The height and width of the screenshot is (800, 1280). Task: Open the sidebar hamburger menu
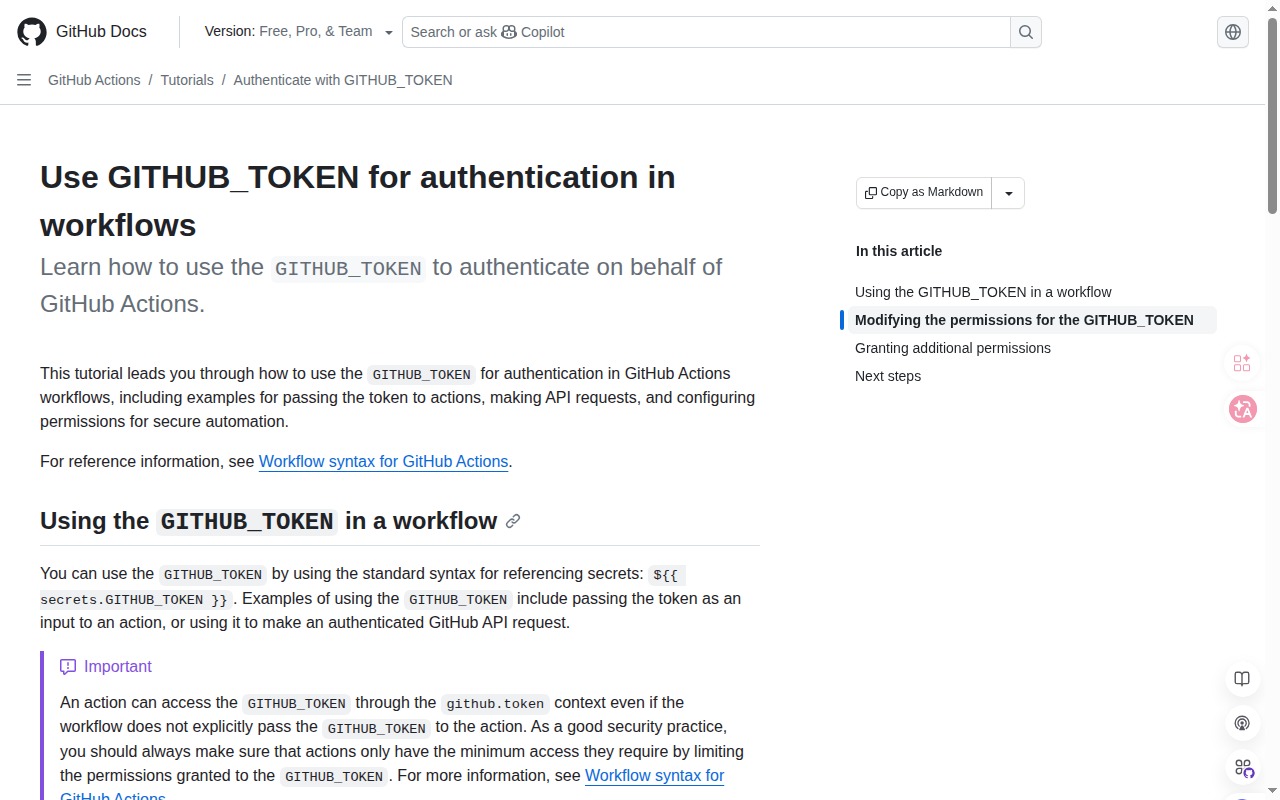pos(24,80)
